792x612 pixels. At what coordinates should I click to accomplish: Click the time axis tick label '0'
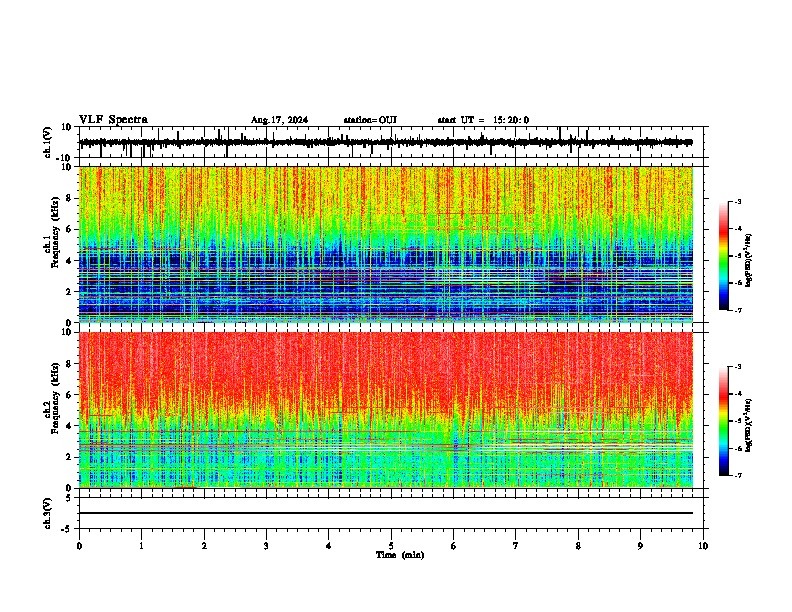[x=79, y=546]
